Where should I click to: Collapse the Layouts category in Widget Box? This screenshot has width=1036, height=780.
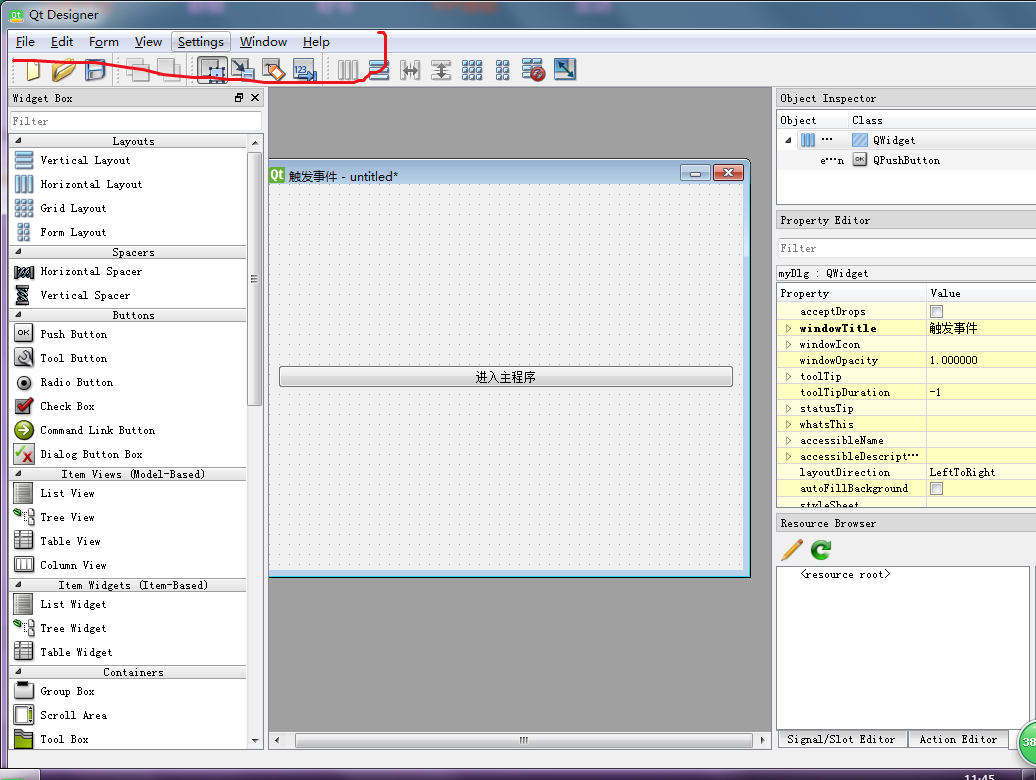(18, 141)
